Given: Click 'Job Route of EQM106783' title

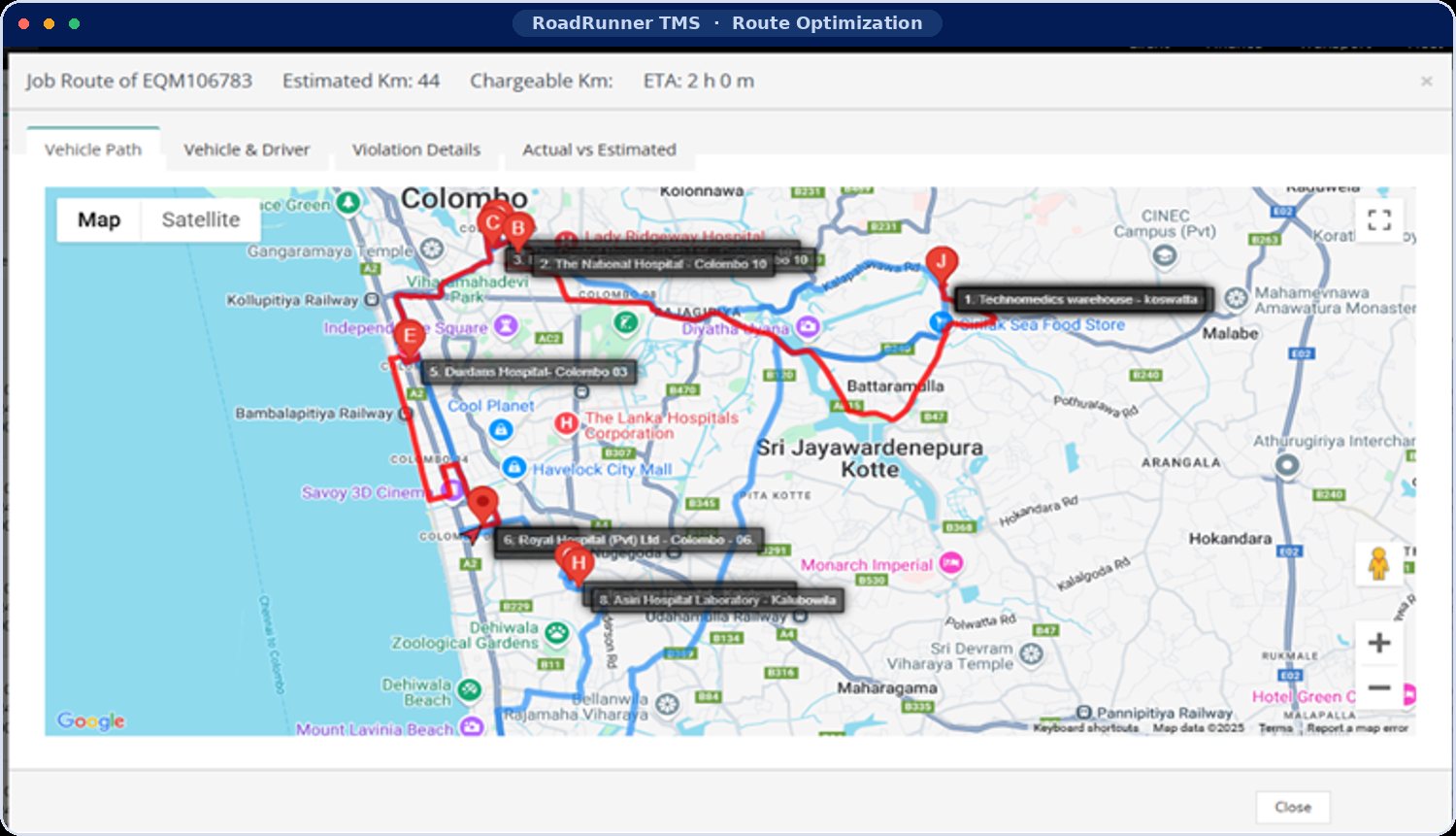Looking at the screenshot, I should (139, 81).
